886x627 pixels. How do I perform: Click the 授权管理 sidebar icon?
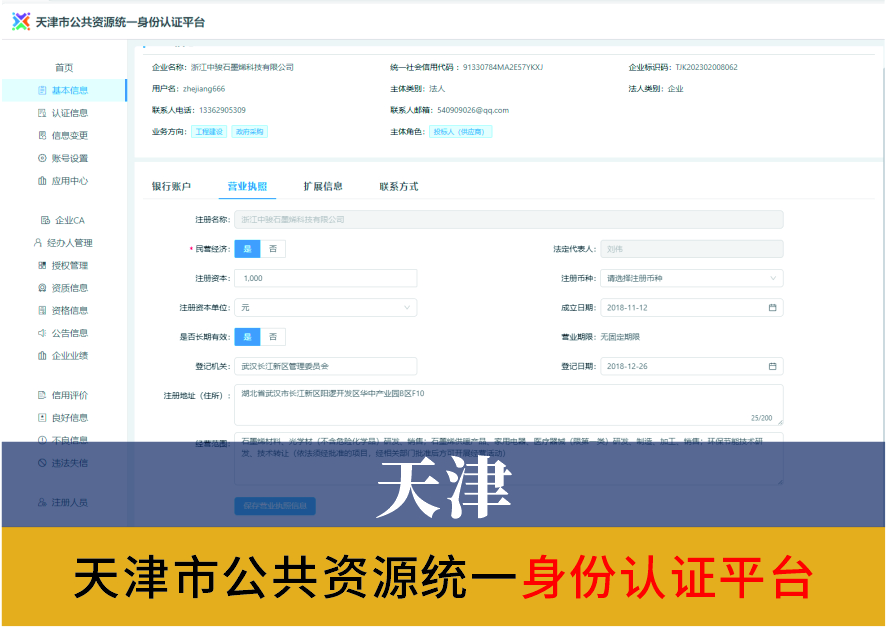point(42,265)
